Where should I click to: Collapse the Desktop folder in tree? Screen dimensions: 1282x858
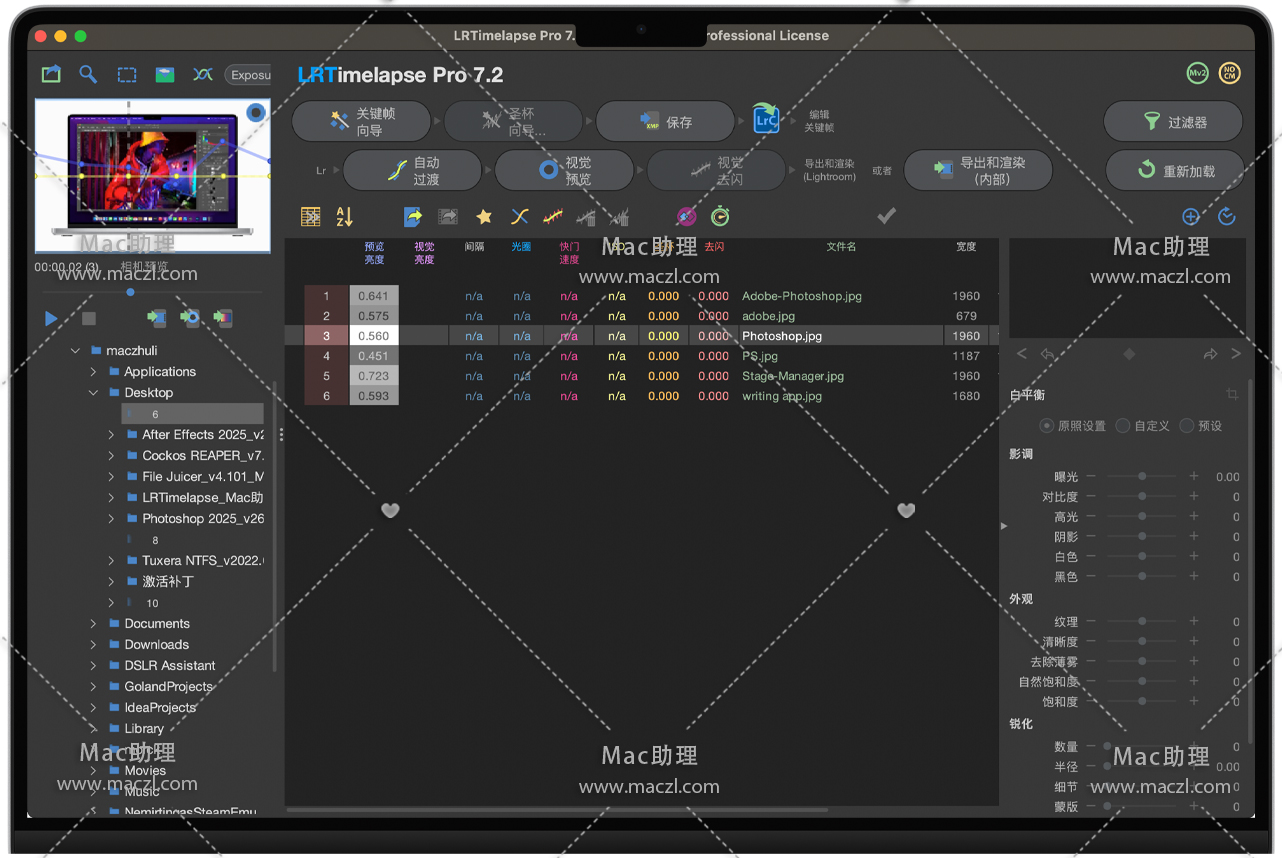coord(94,393)
